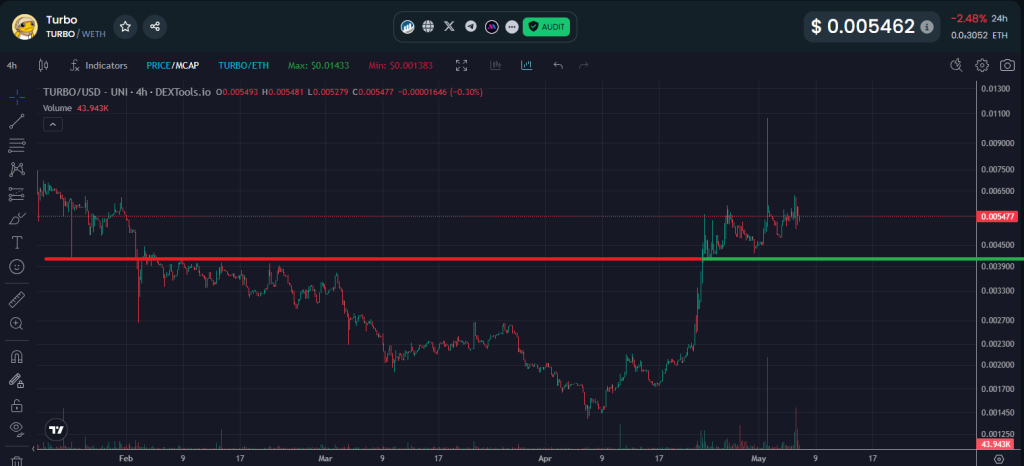Click the Apr label on time axis

tap(544, 458)
